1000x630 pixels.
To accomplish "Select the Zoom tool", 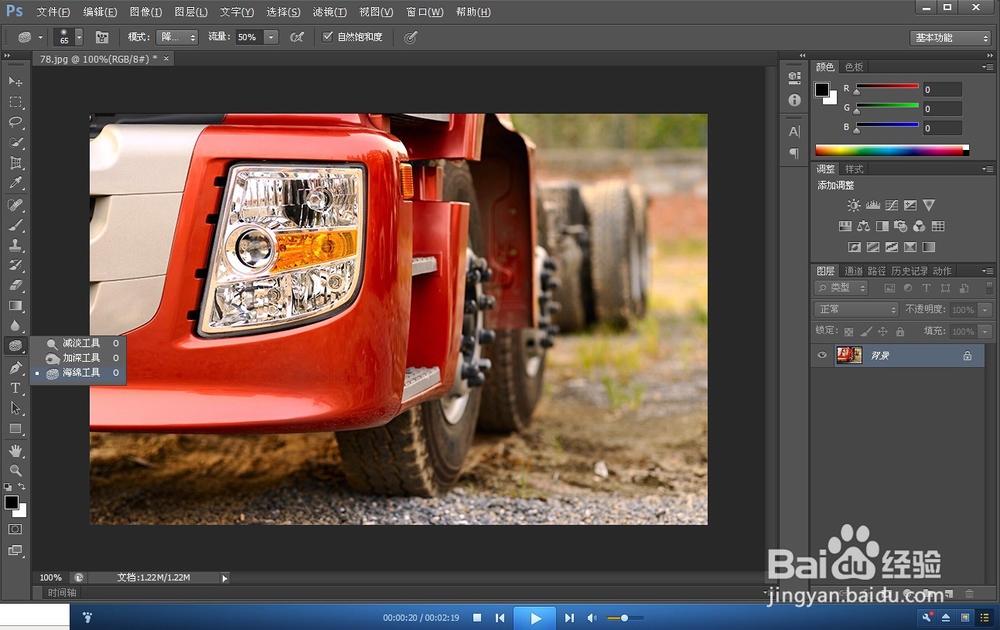I will tap(15, 471).
